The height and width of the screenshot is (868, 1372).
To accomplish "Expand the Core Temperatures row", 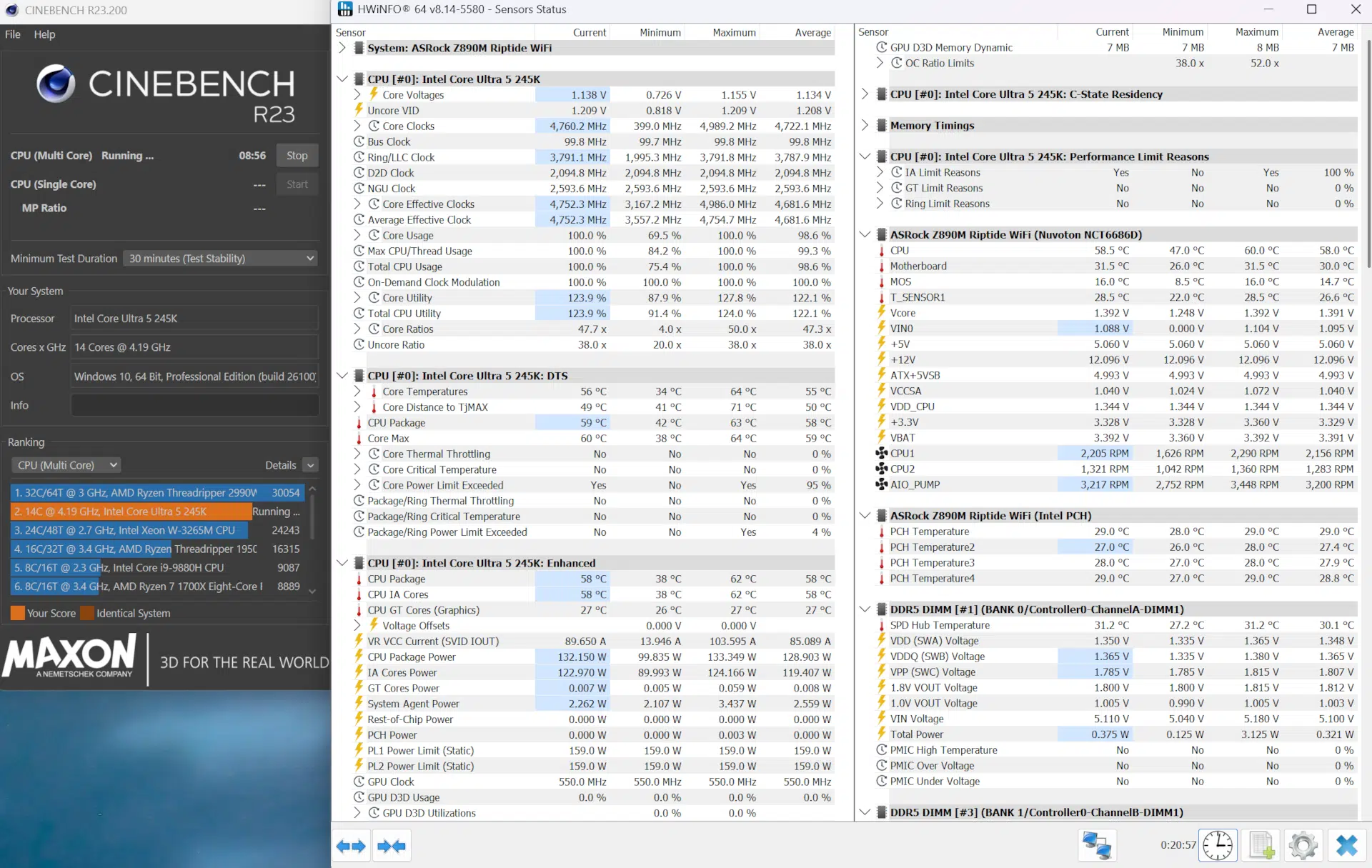I will (357, 391).
